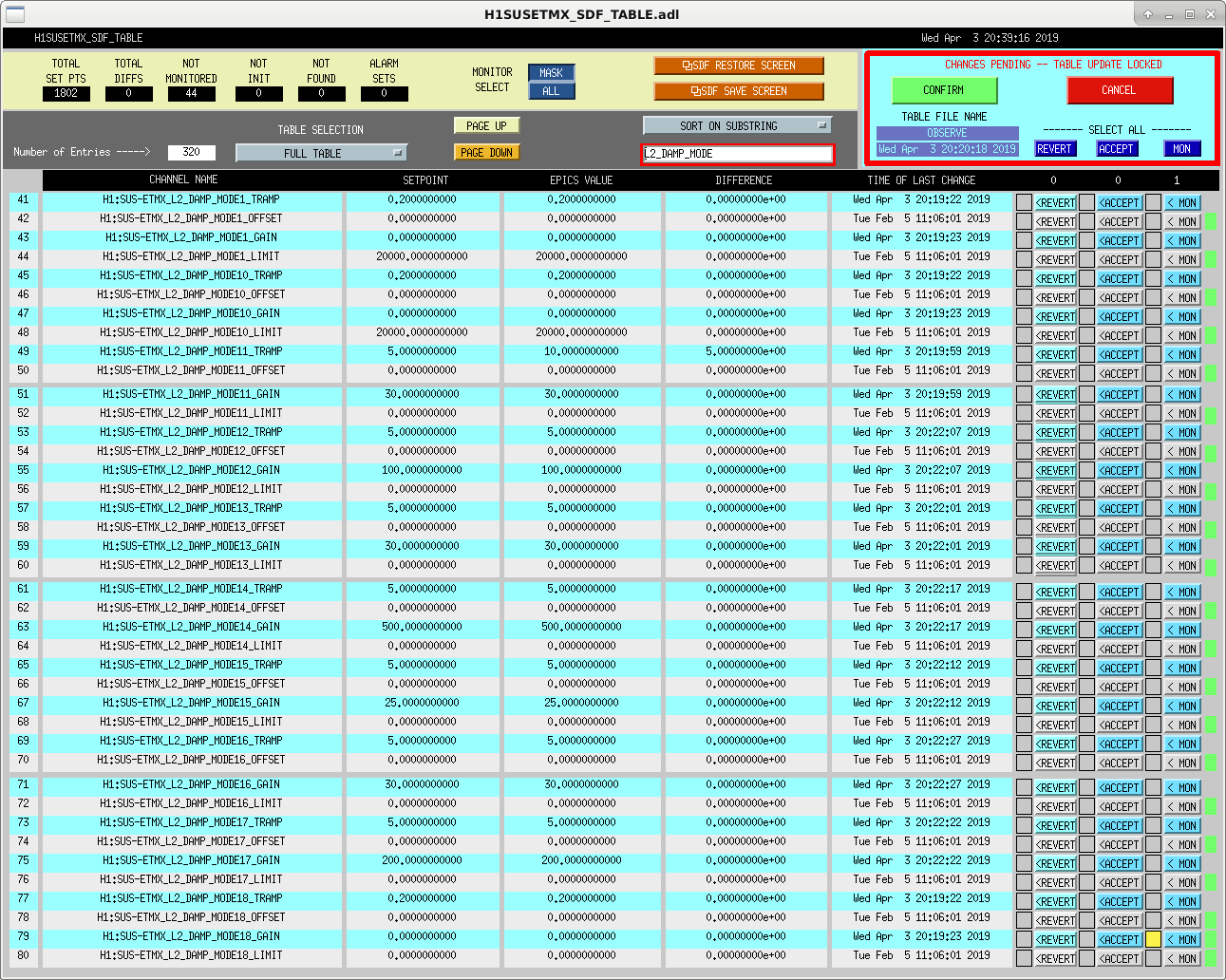Open the SDF RESTORE SCREEN button
The width and height of the screenshot is (1226, 980).
point(739,66)
